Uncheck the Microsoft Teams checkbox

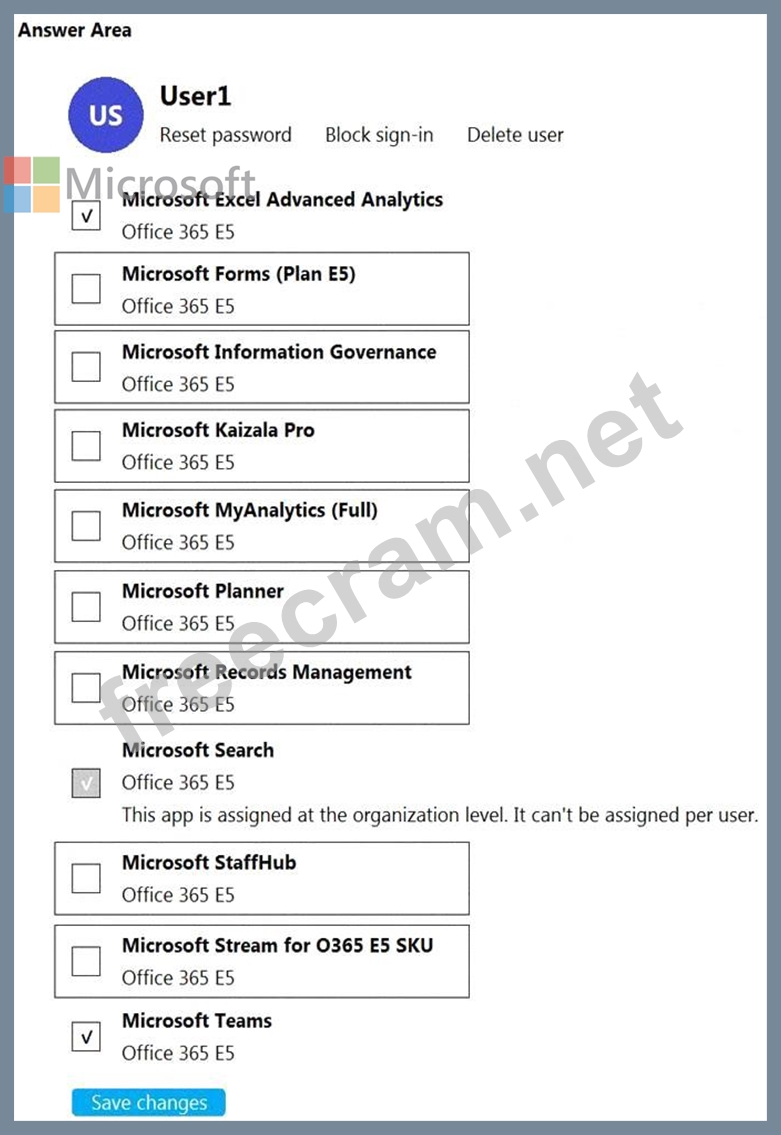tap(86, 1037)
